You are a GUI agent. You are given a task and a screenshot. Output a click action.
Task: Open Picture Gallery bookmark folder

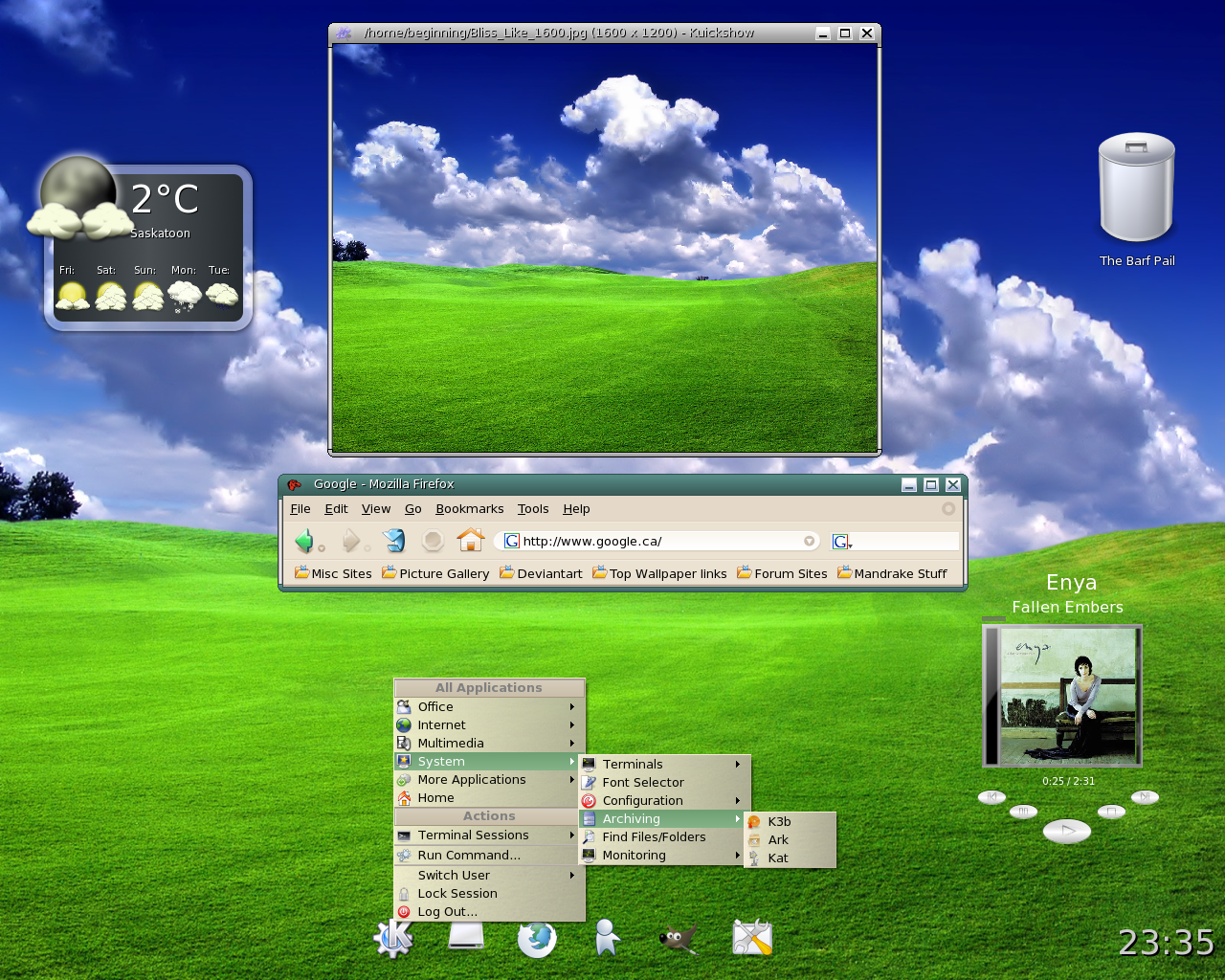[435, 573]
